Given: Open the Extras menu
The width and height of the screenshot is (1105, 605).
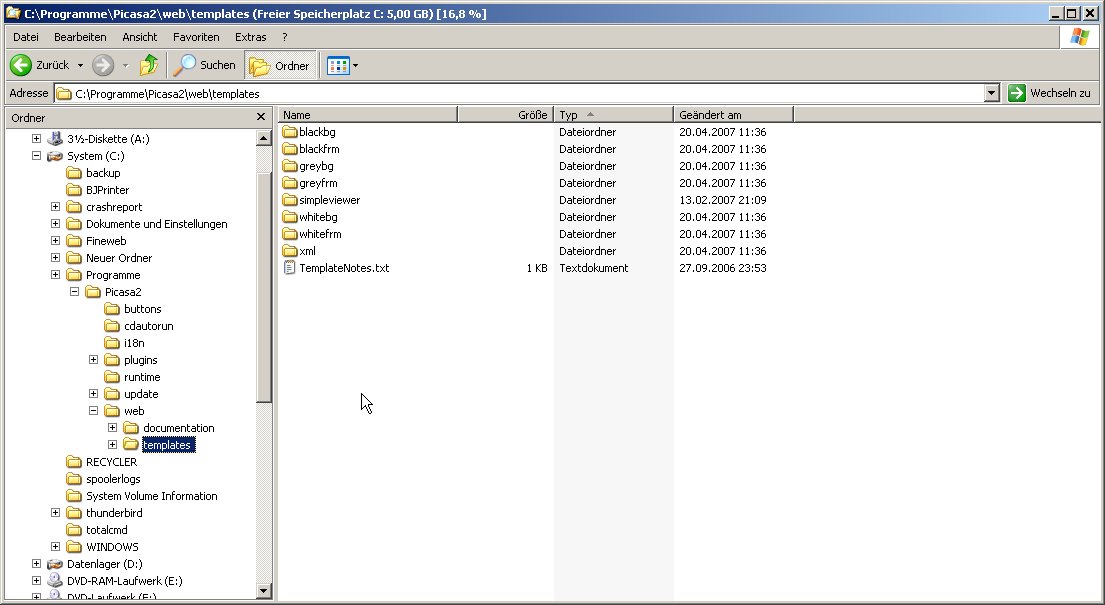Looking at the screenshot, I should (x=250, y=37).
